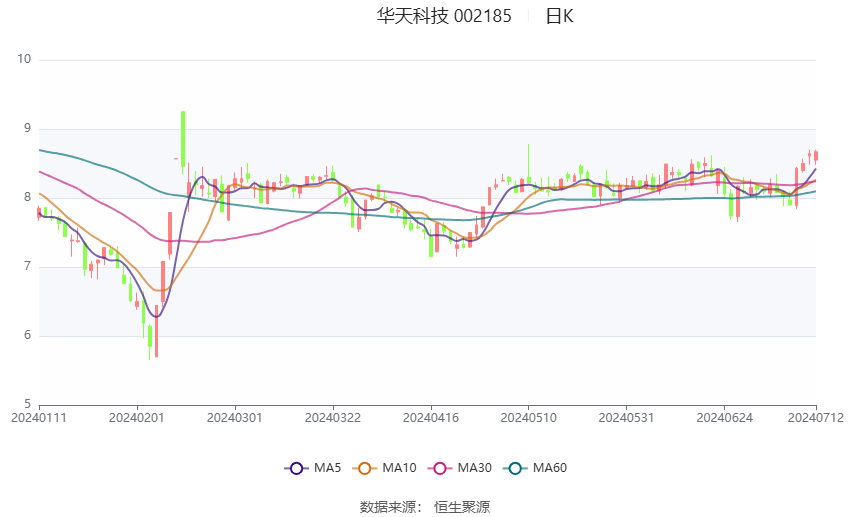Screen dimensions: 850x517
Task: Hide the MA30 series via its label
Action: coord(474,468)
